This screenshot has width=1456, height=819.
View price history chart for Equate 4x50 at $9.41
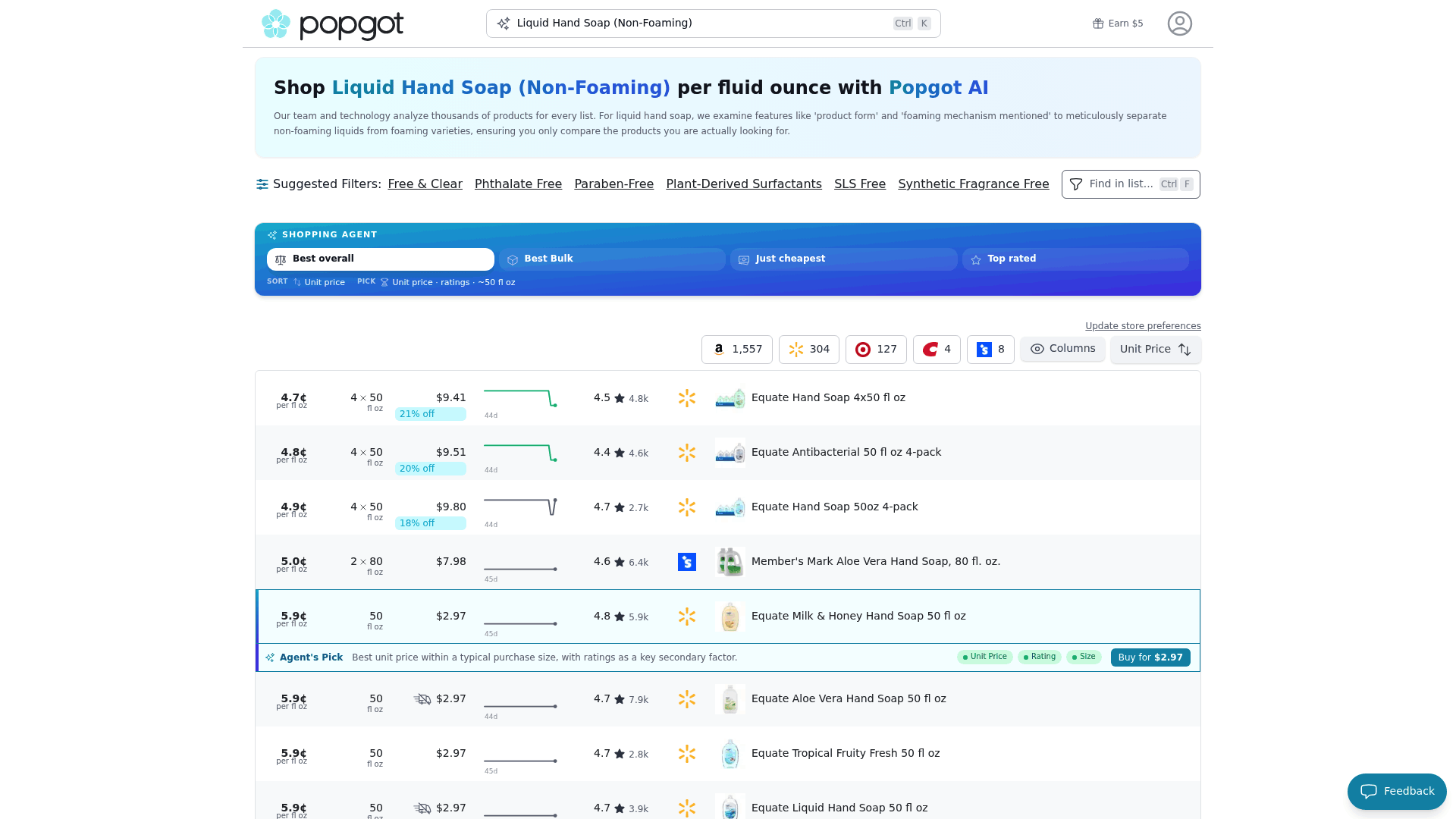(x=520, y=399)
